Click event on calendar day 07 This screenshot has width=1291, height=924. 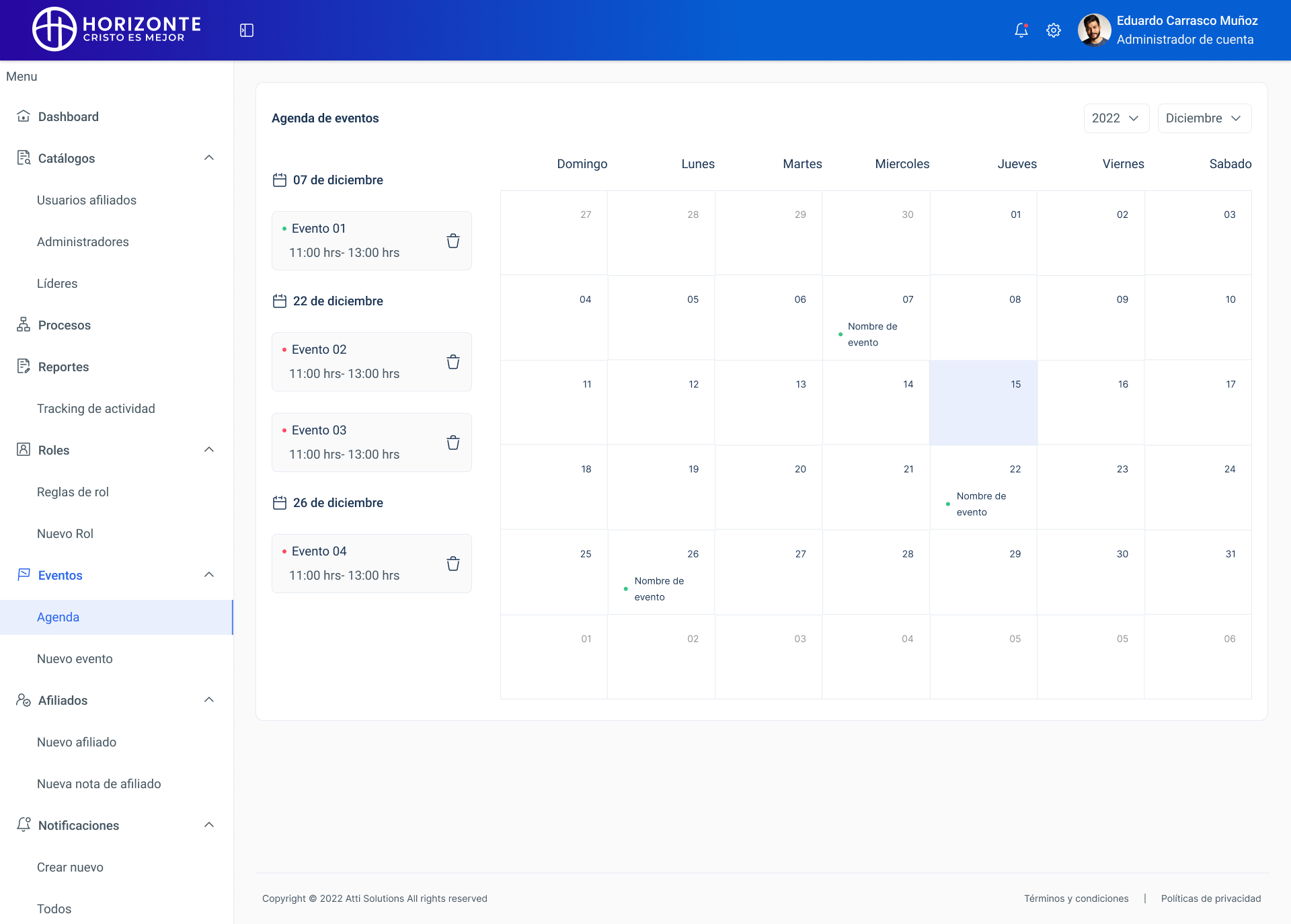pos(869,334)
